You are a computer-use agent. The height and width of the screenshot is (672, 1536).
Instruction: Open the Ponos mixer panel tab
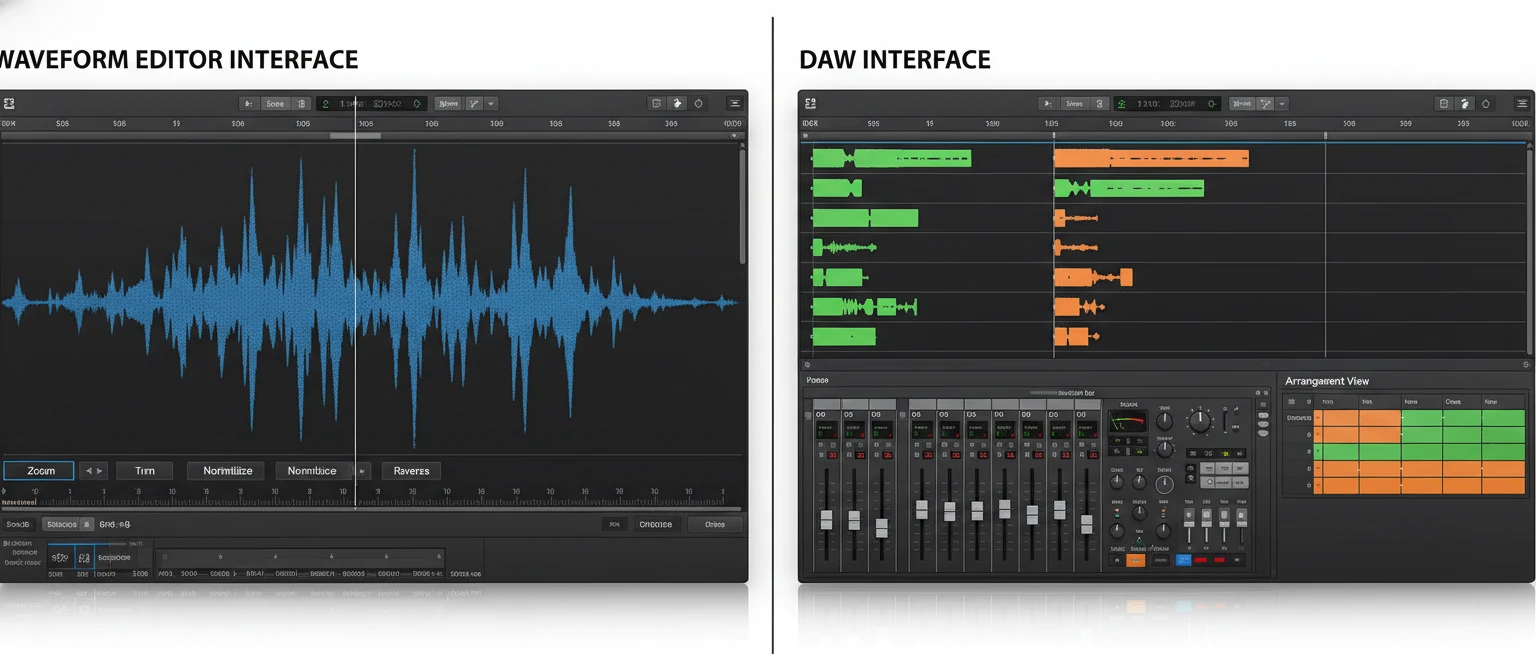click(815, 380)
